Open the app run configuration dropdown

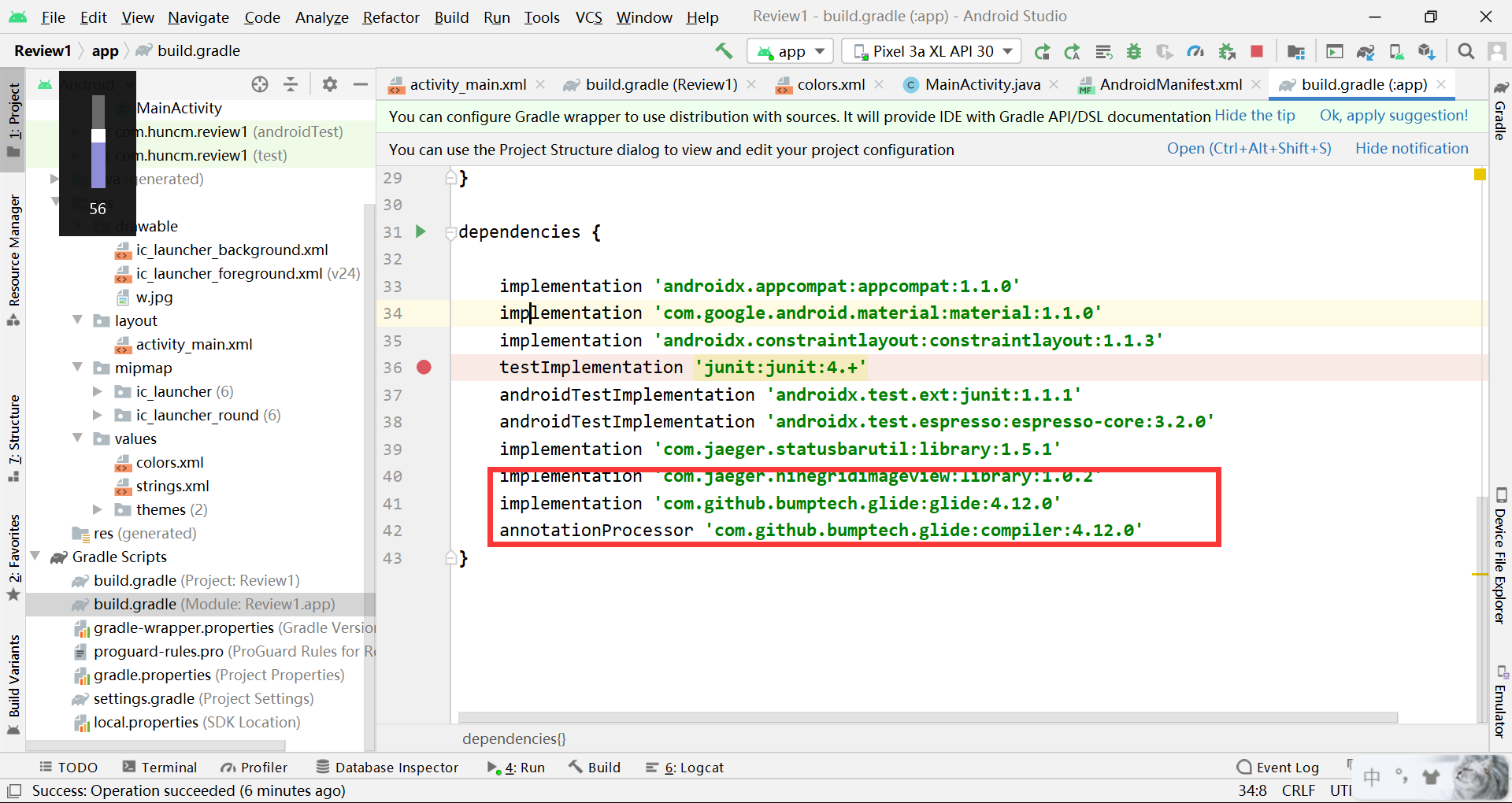click(790, 51)
